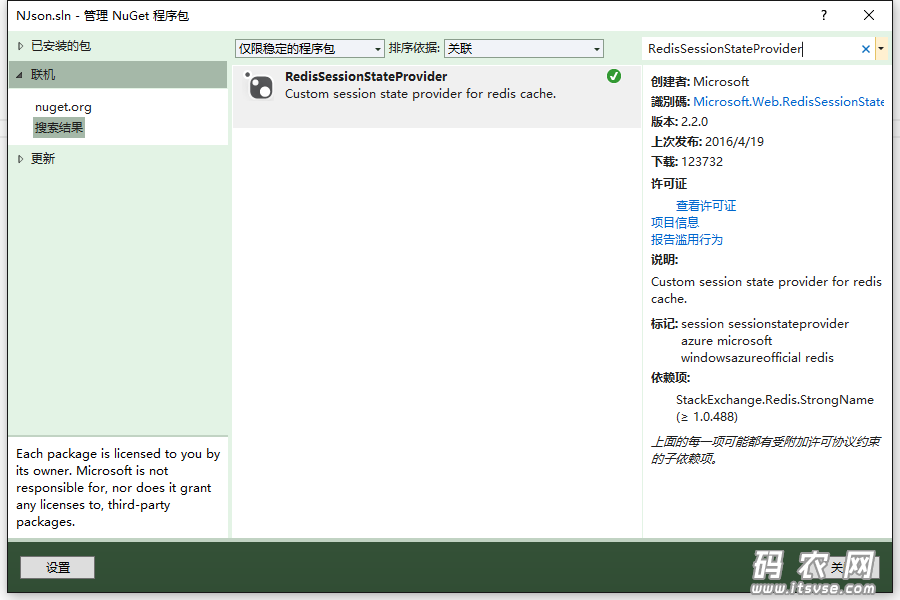Select 搜索结果 tree item
900x600 pixels.
[59, 127]
